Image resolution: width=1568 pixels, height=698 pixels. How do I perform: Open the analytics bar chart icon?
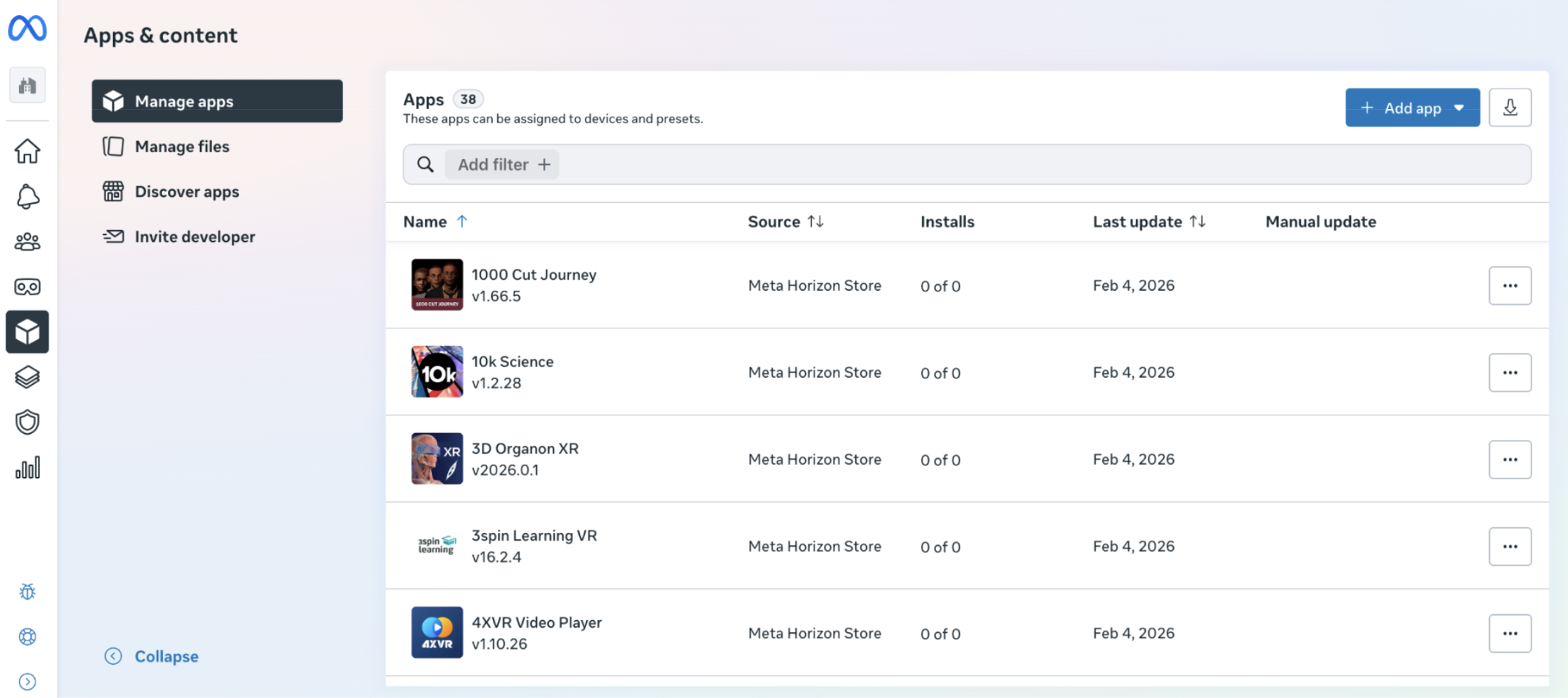pos(27,468)
